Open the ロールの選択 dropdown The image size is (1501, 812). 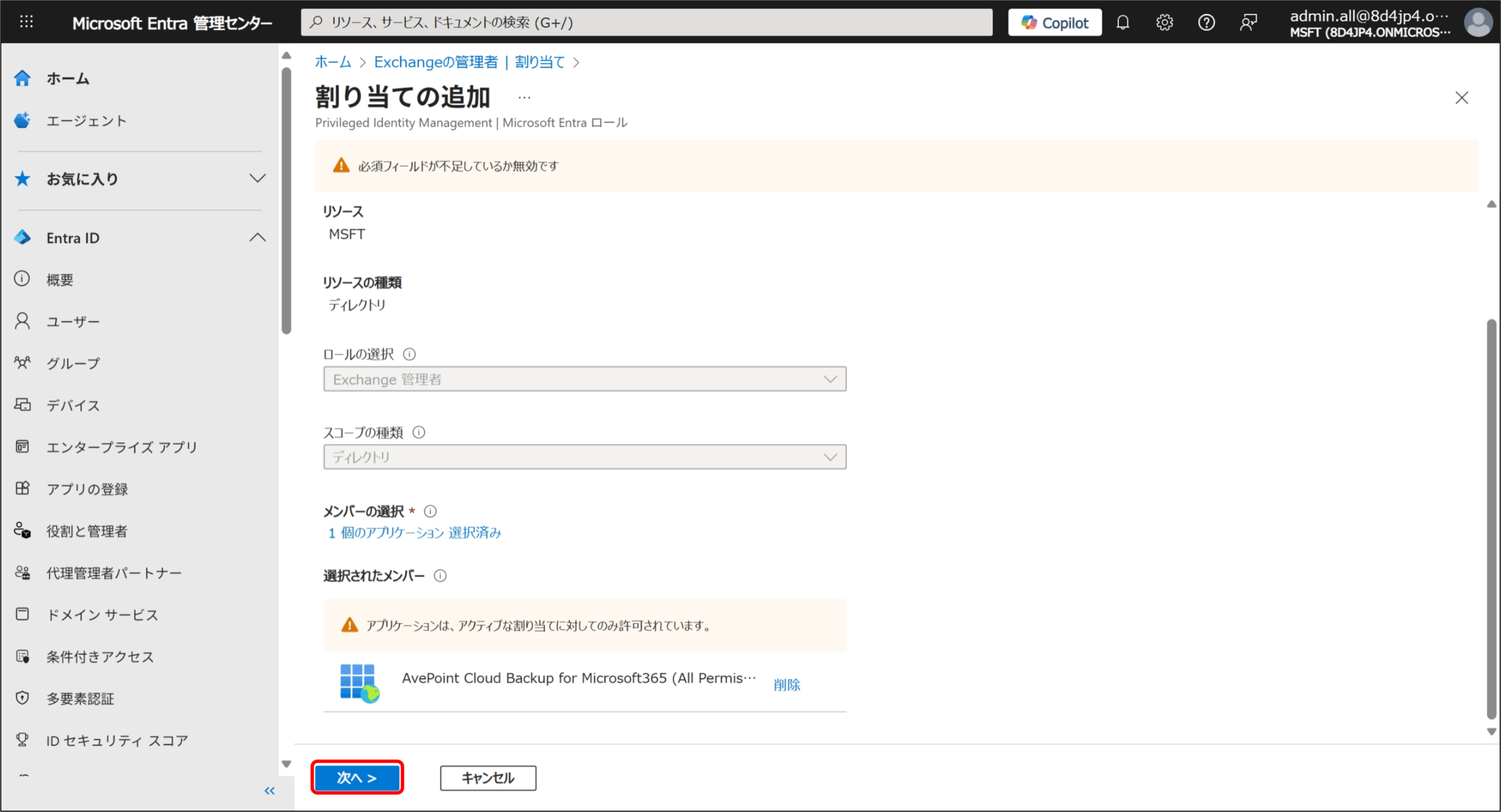click(584, 379)
